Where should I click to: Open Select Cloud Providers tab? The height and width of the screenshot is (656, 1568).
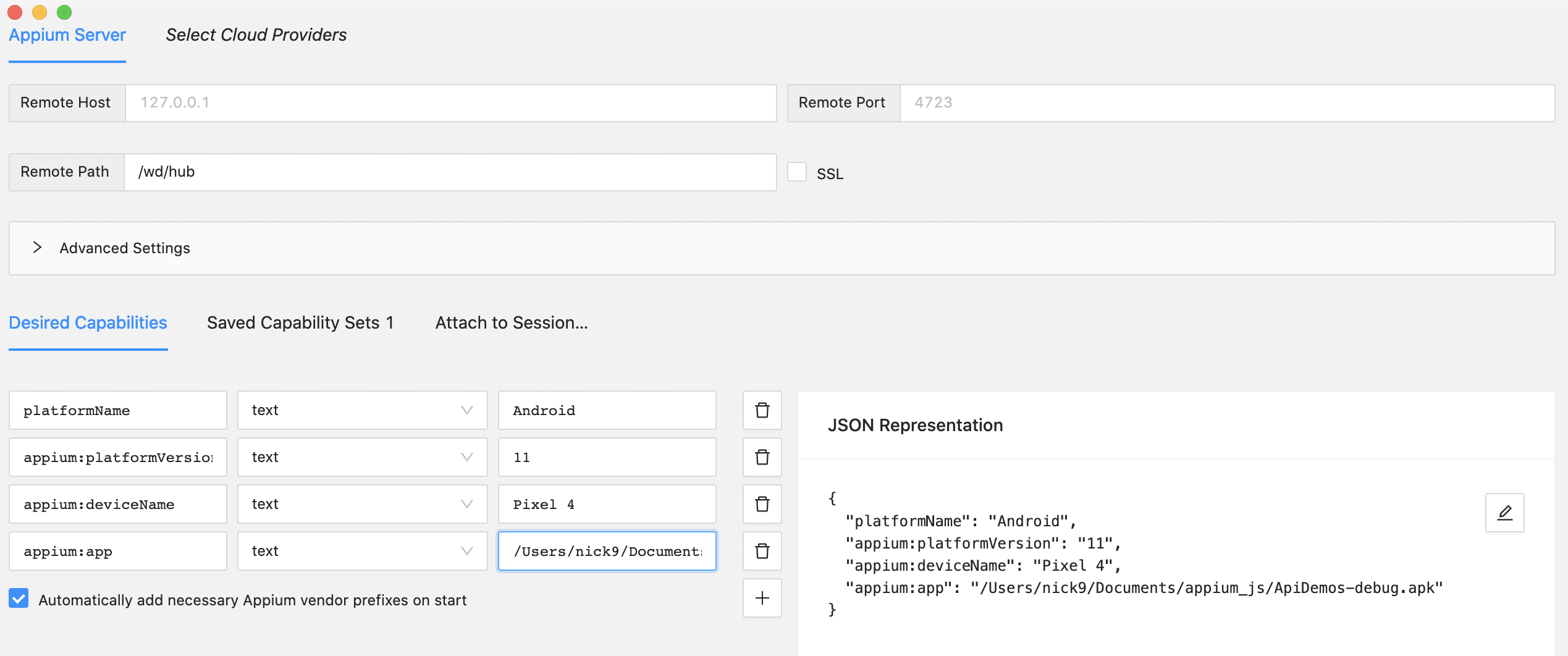pyautogui.click(x=256, y=35)
